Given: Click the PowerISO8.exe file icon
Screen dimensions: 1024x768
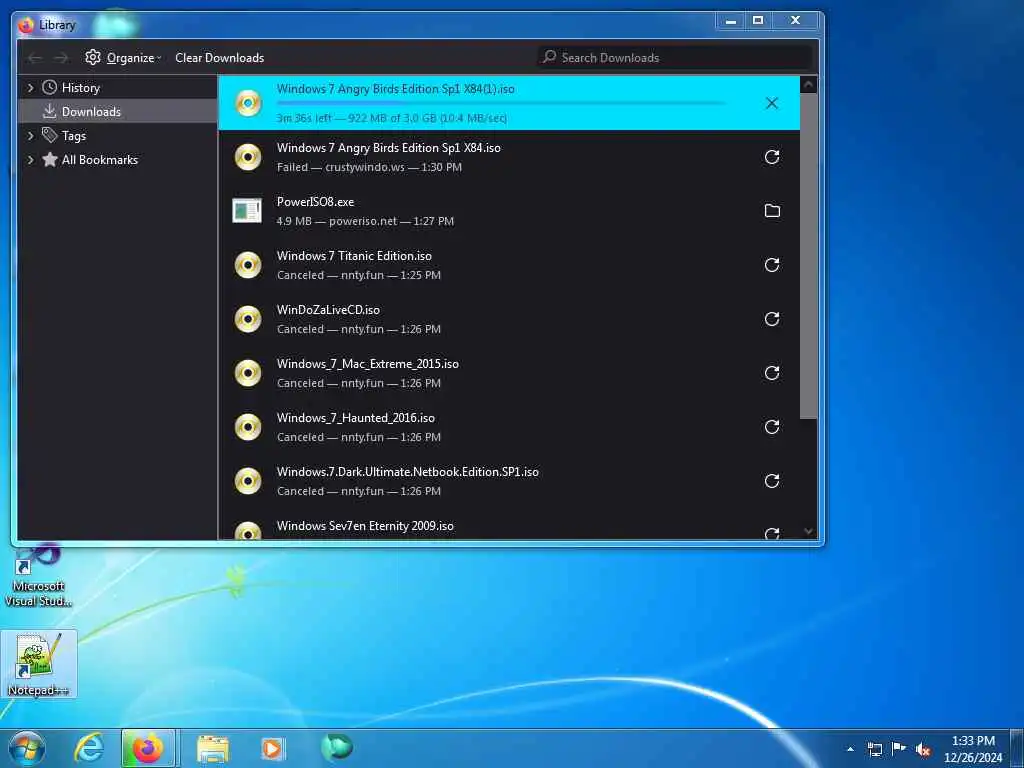Looking at the screenshot, I should (x=247, y=210).
